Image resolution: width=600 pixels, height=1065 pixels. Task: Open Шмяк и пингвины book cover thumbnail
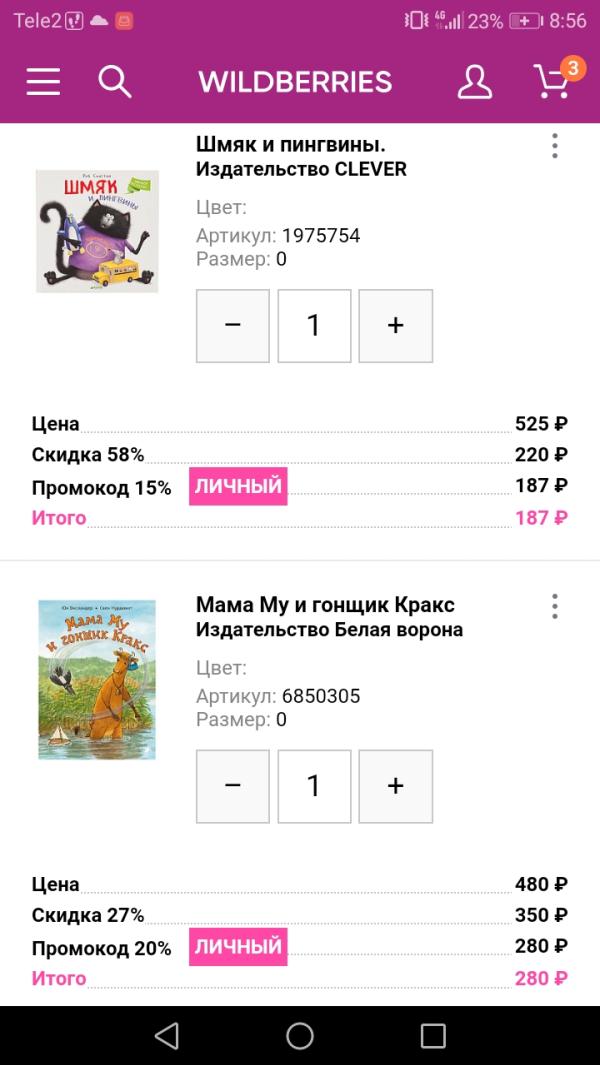[x=97, y=231]
